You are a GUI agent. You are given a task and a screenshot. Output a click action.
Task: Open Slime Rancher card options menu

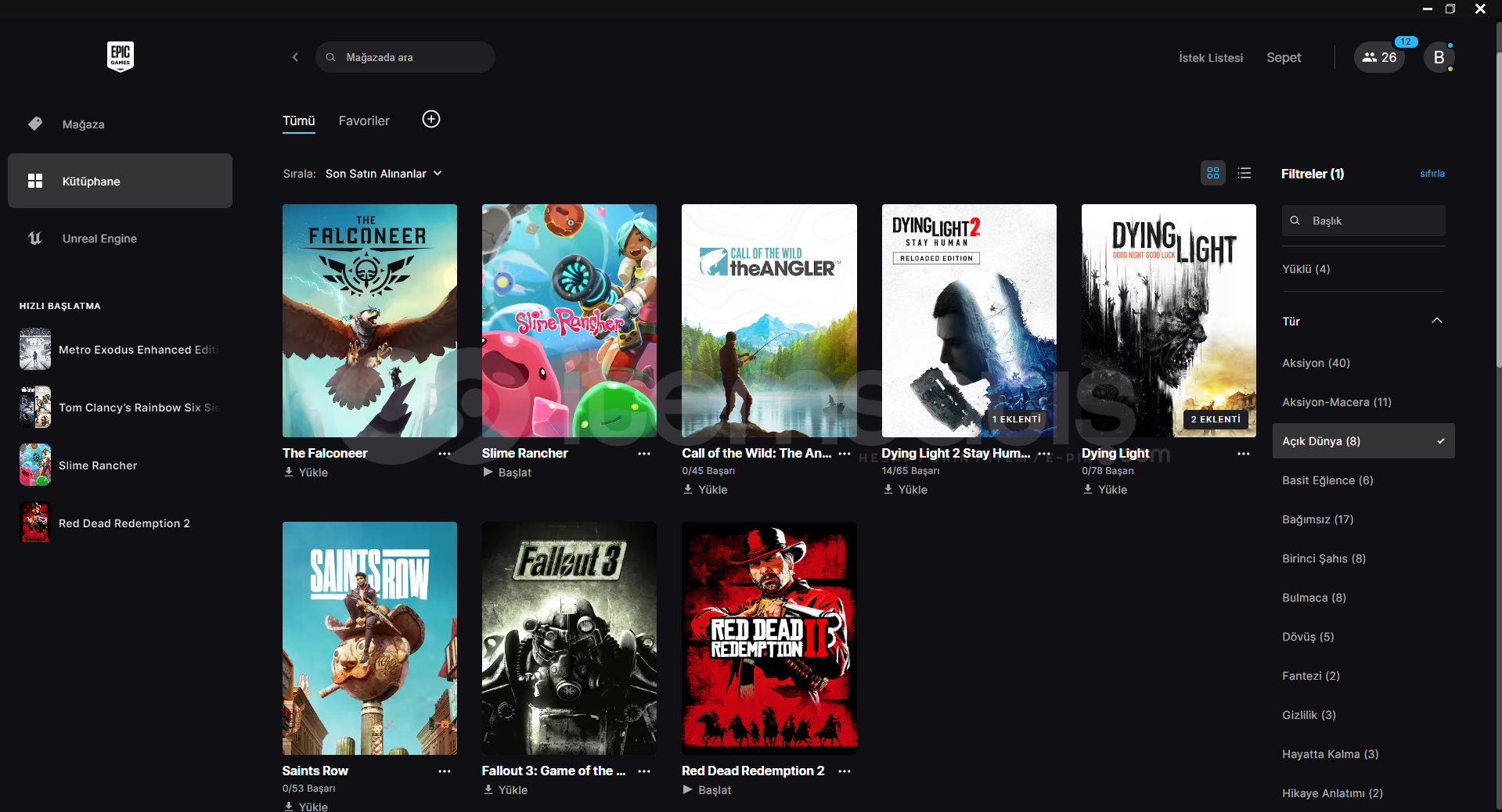pos(644,454)
